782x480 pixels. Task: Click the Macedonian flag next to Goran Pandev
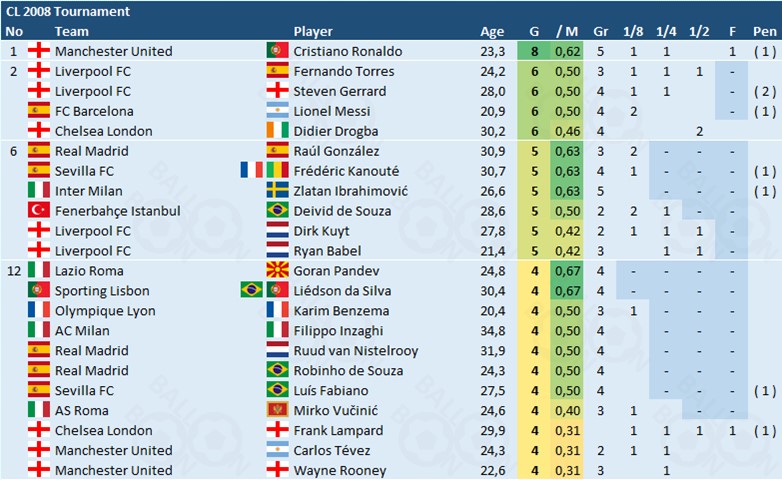[x=278, y=271]
